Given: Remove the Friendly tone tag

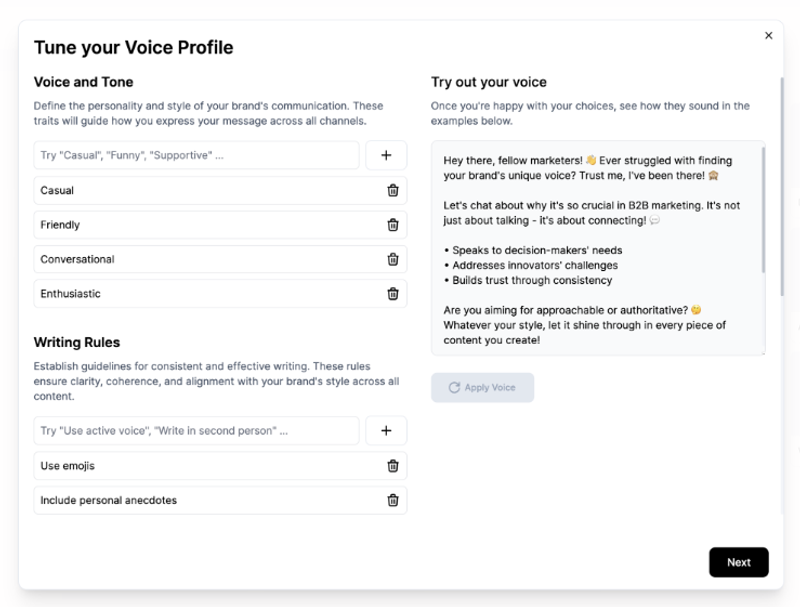Looking at the screenshot, I should [393, 225].
